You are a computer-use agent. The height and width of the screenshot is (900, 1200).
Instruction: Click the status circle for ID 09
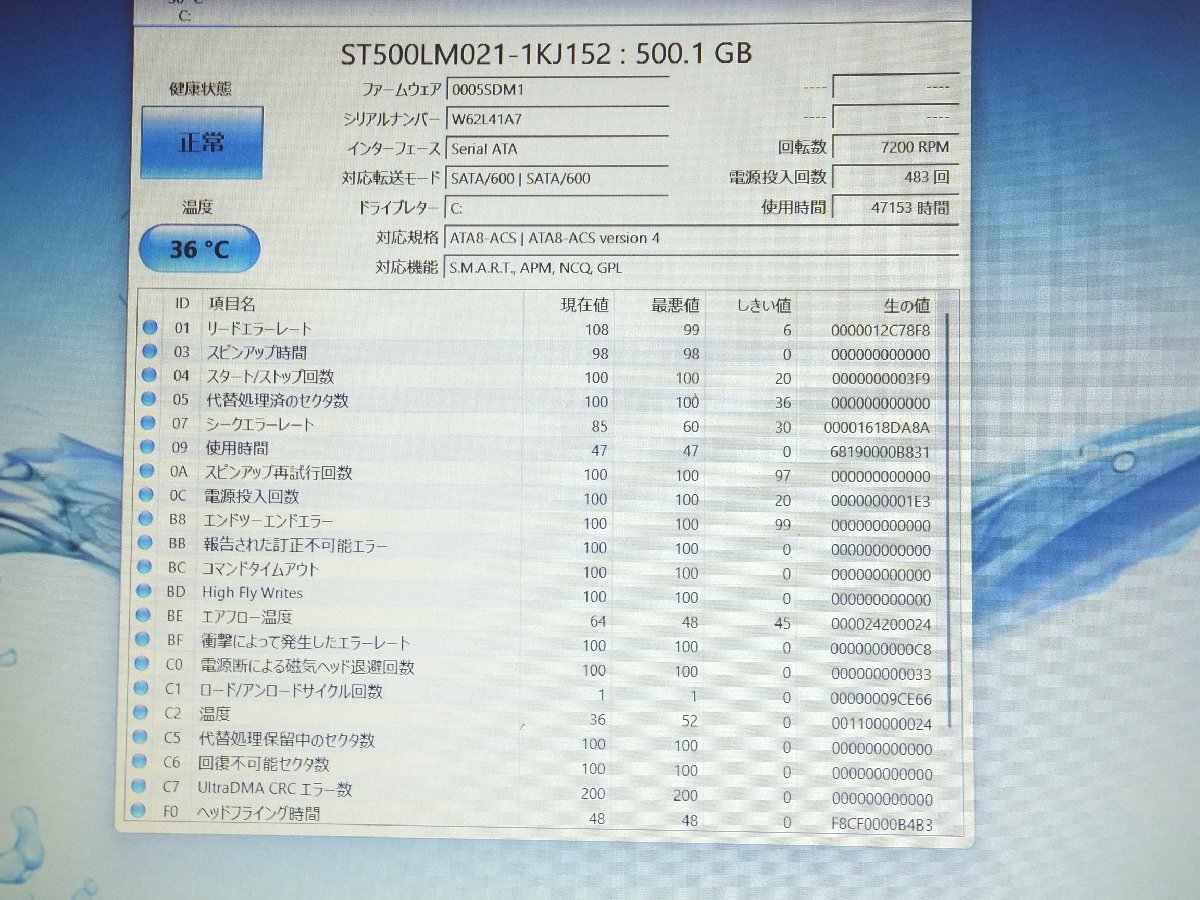click(150, 447)
